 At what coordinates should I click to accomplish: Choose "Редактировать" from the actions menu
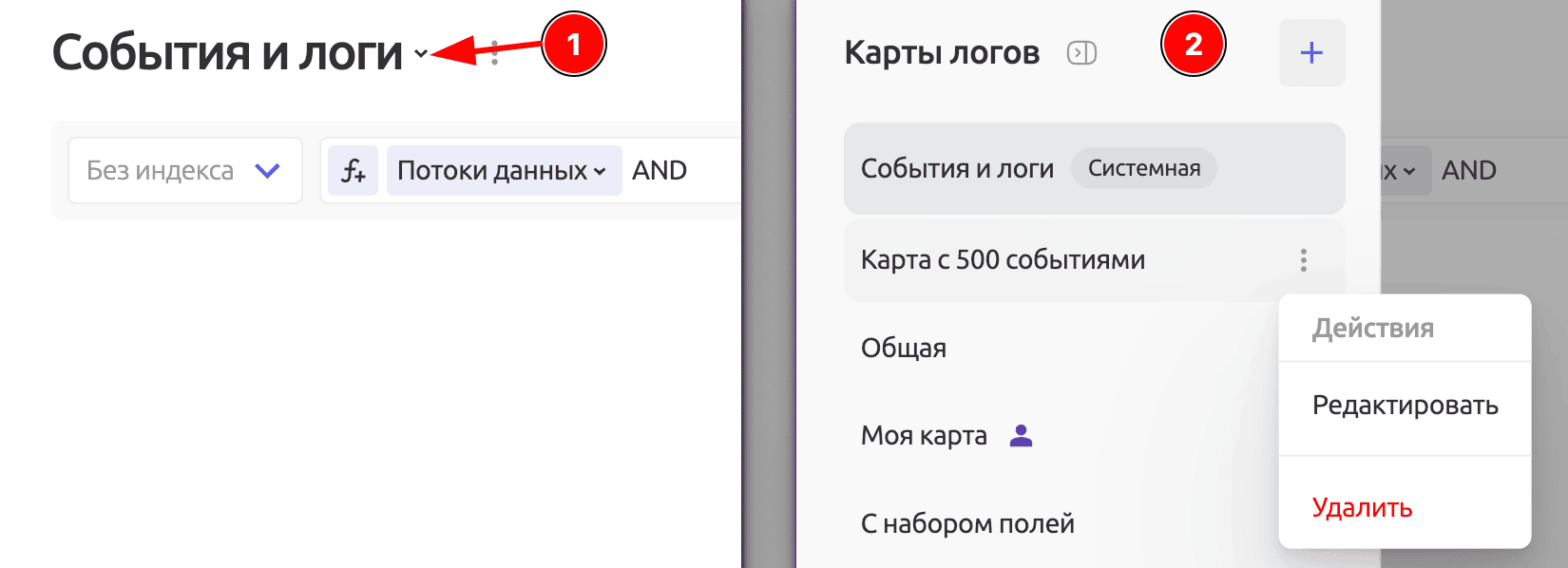tap(1405, 406)
